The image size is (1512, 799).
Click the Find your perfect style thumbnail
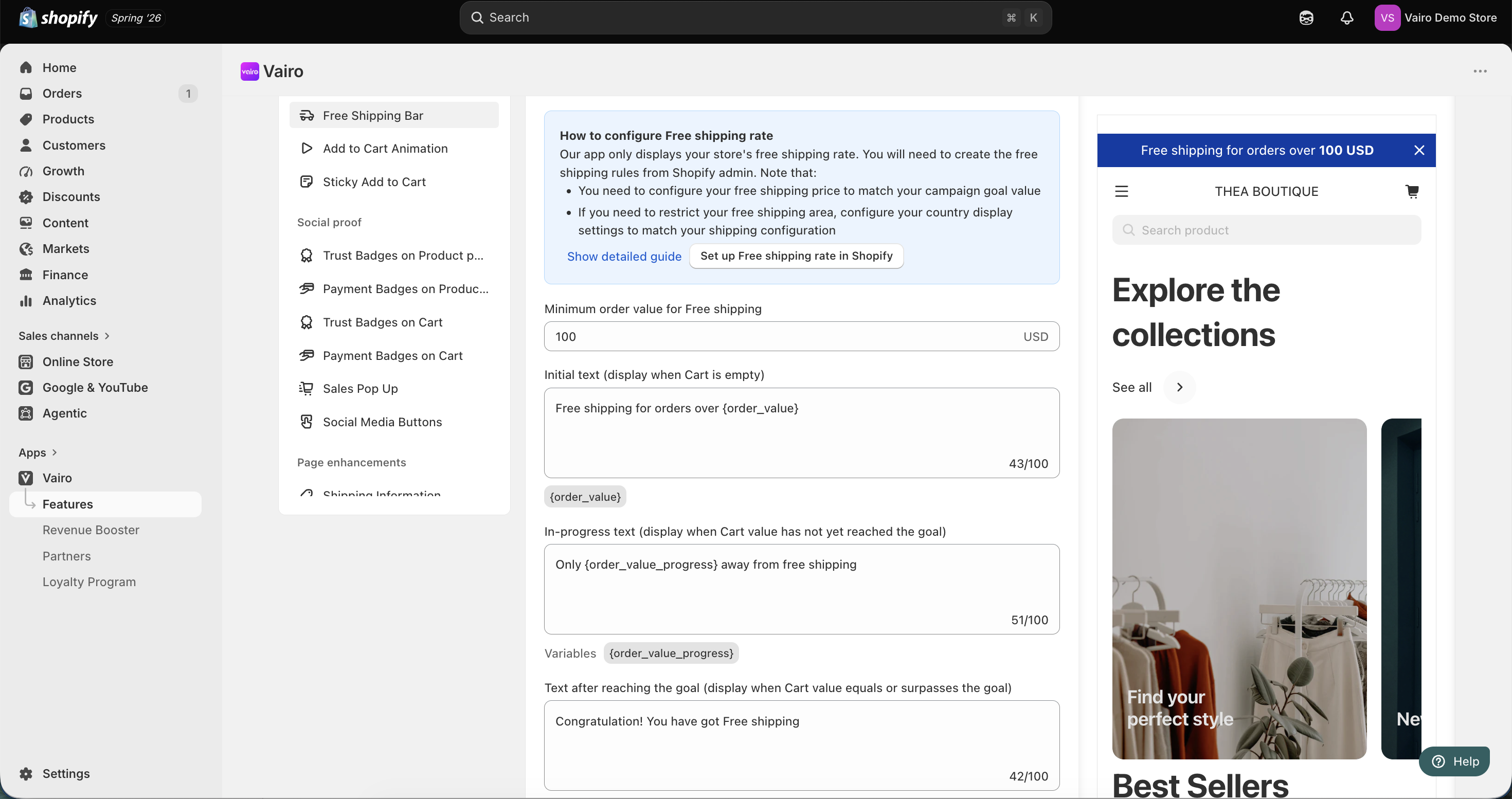[1238, 588]
